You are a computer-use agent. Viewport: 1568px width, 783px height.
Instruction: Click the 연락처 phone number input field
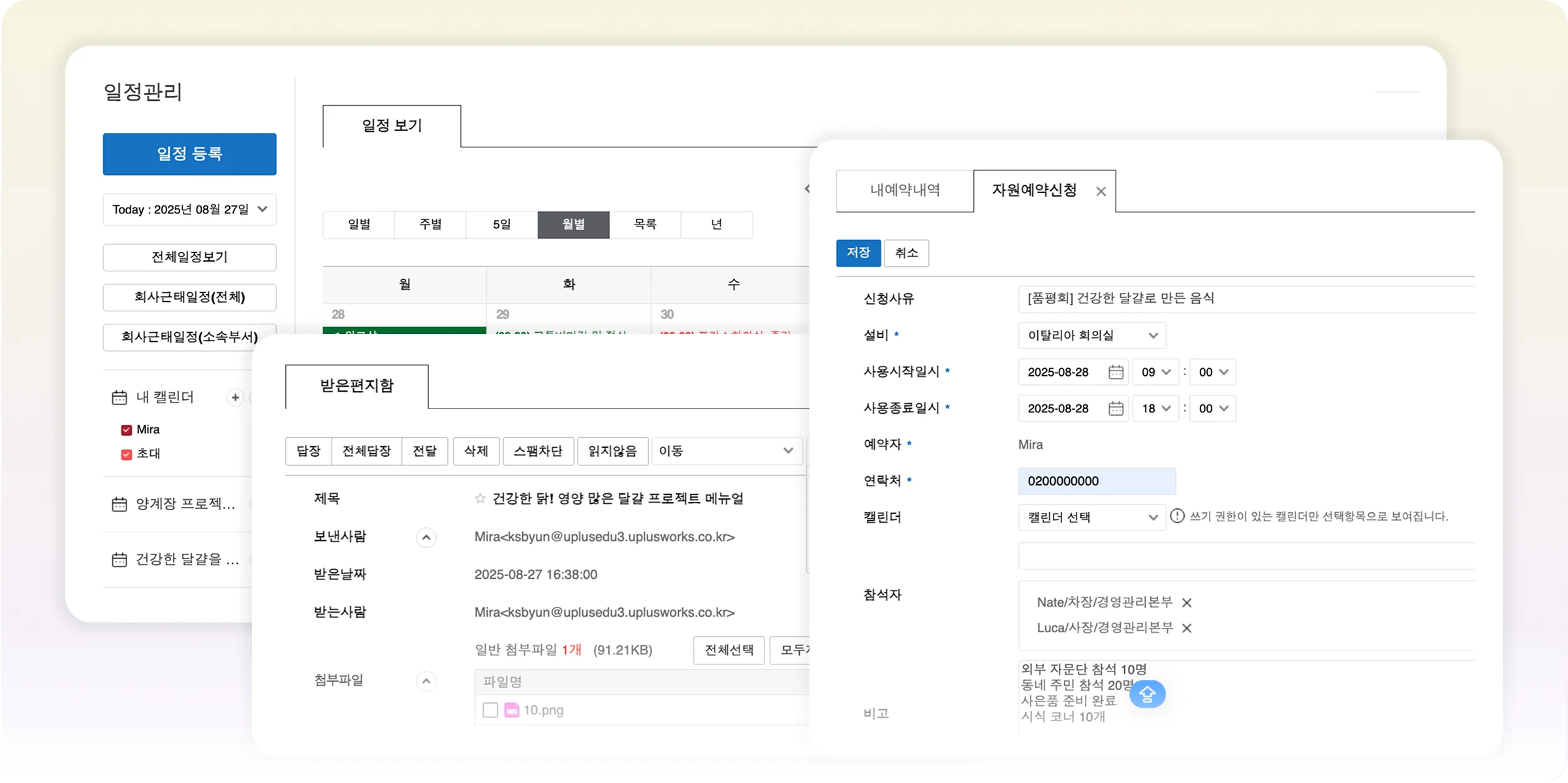[x=1097, y=482]
